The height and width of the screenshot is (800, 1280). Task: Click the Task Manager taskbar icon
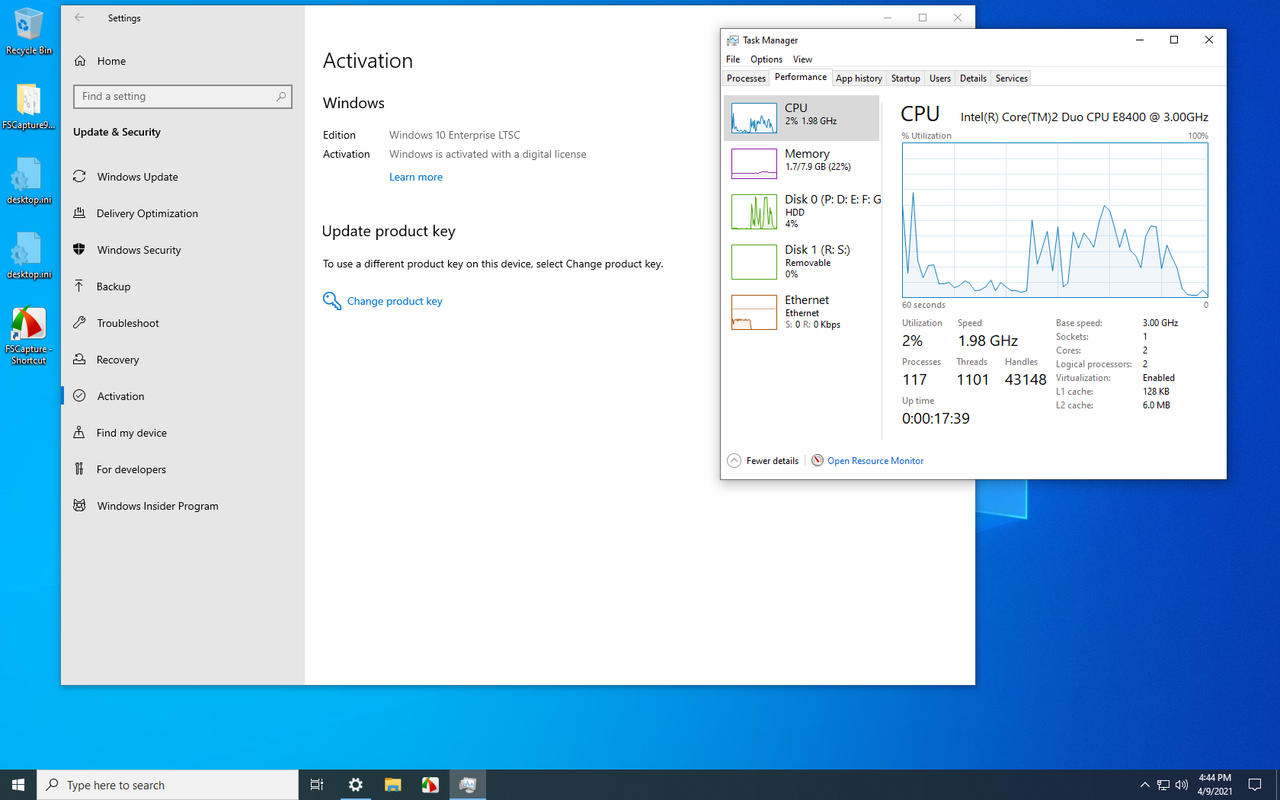(467, 785)
